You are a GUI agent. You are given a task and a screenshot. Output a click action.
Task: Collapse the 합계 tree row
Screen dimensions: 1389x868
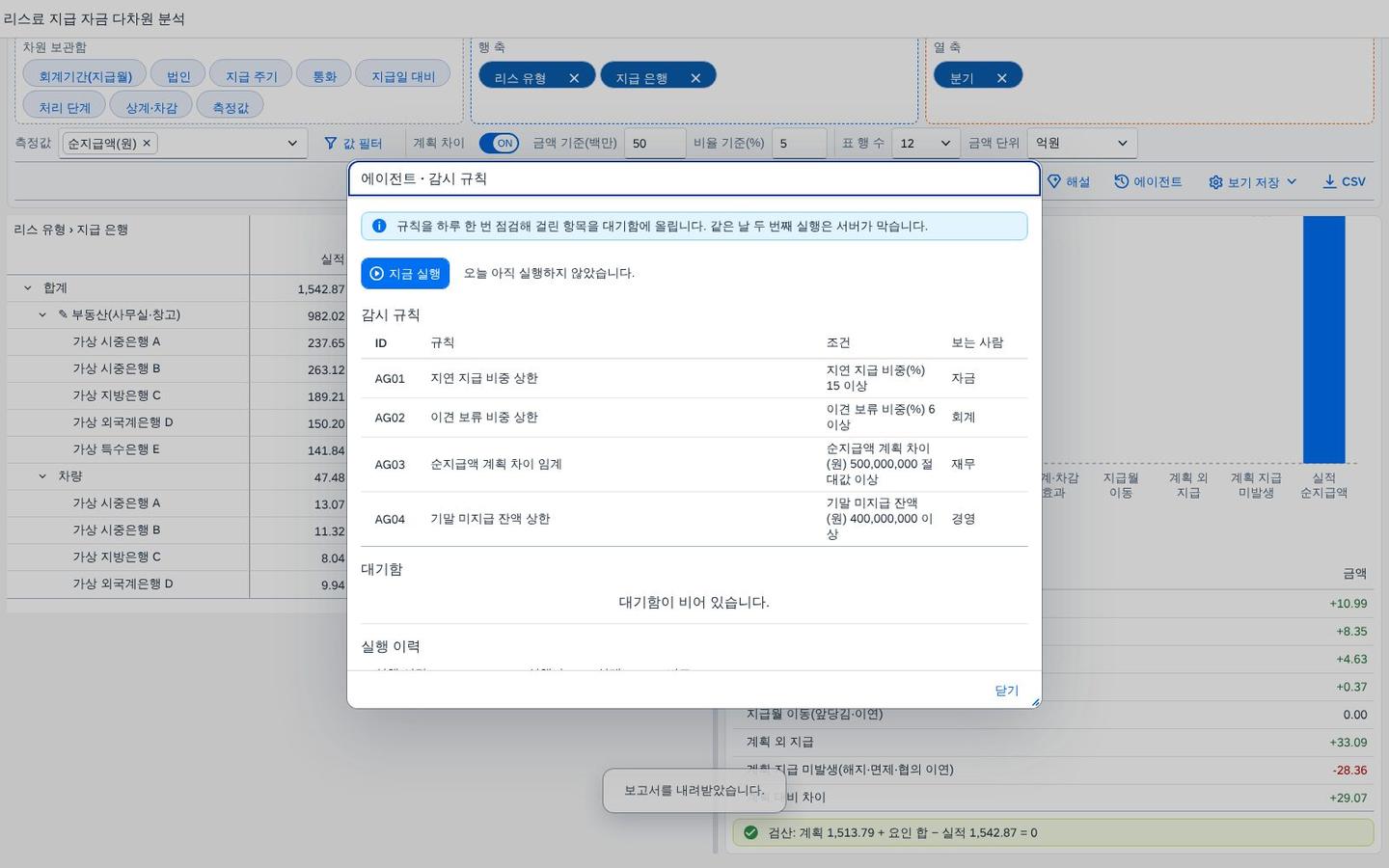coord(27,287)
